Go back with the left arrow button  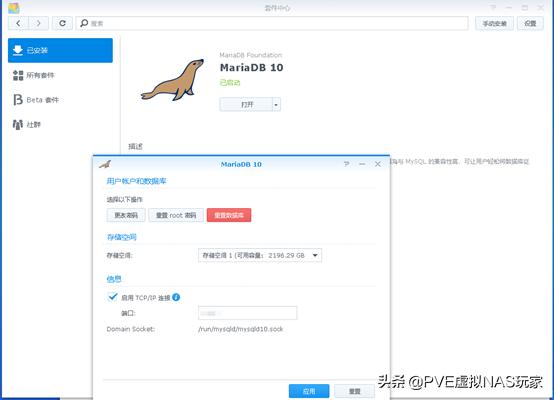point(18,23)
